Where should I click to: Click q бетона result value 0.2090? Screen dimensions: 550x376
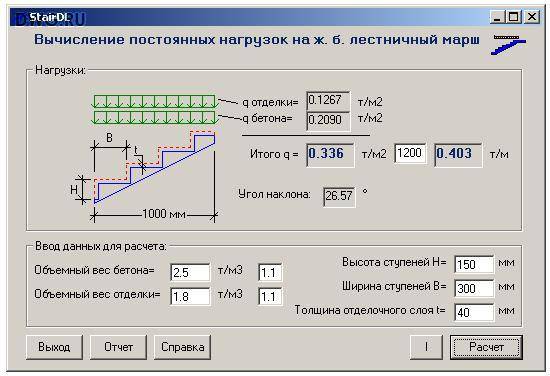[328, 121]
